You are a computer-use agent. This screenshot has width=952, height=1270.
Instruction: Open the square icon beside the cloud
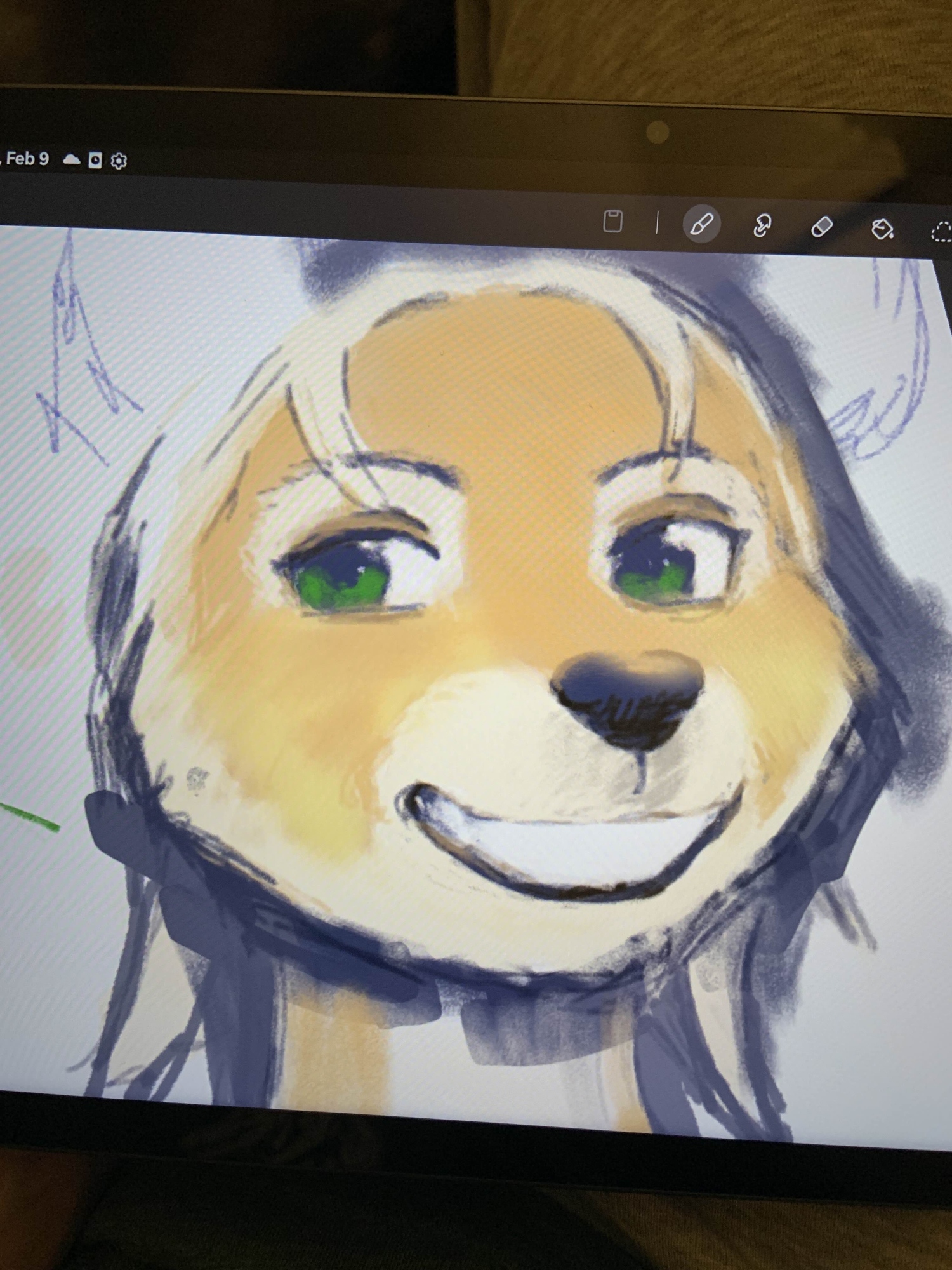pyautogui.click(x=95, y=160)
